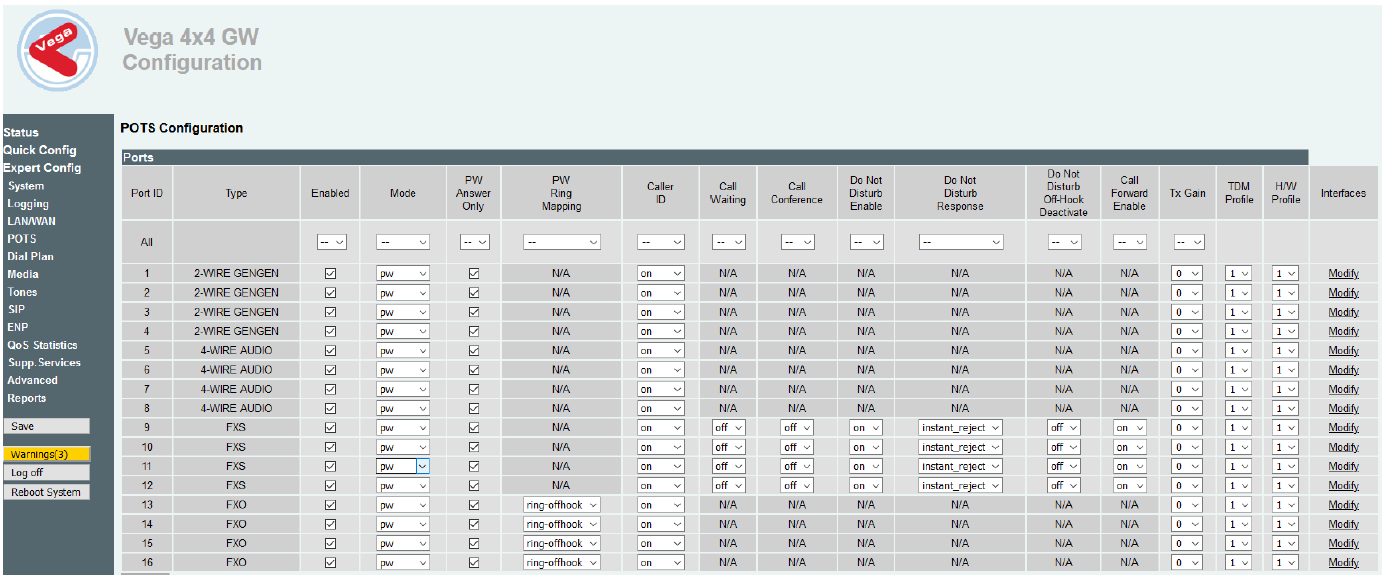Open the All-ports PW Ring Mapping dropdown
The height and width of the screenshot is (578, 1382).
point(561,242)
